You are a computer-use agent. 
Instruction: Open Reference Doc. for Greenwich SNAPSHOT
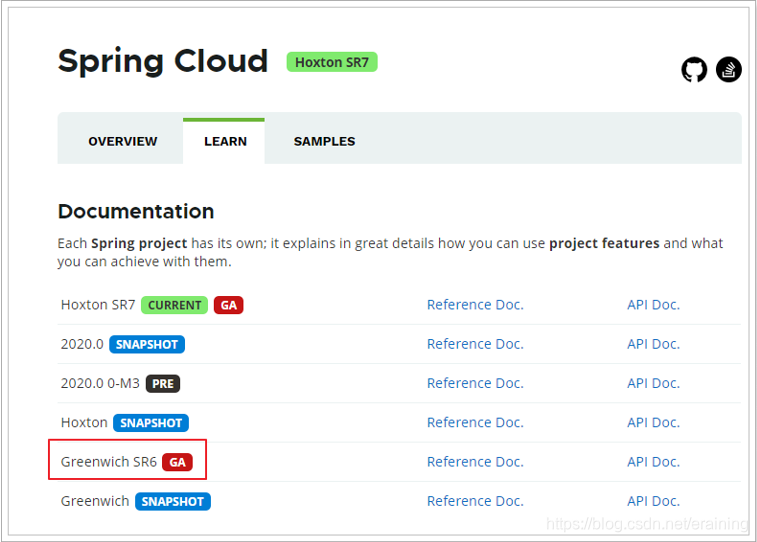475,501
